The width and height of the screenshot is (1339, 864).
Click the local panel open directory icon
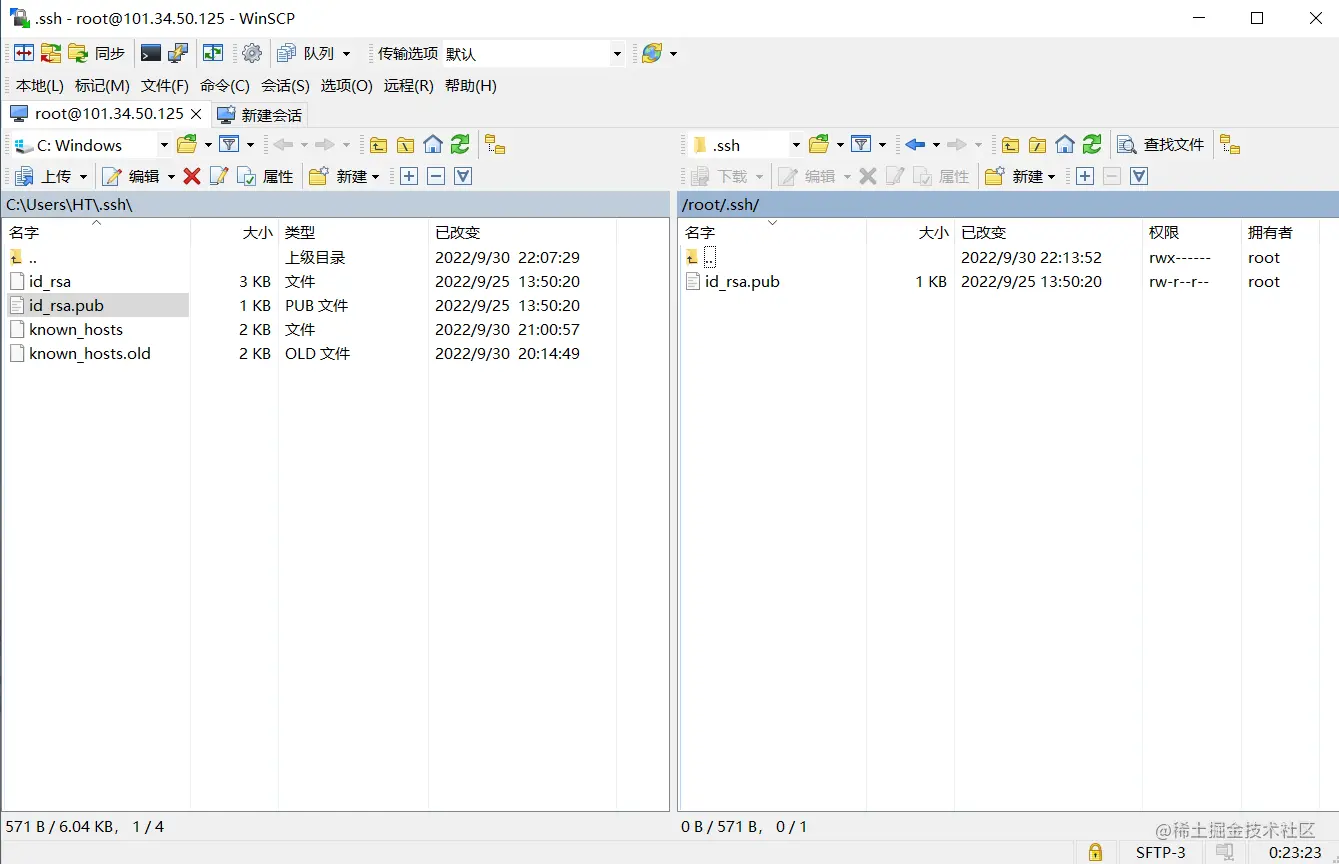[x=187, y=145]
